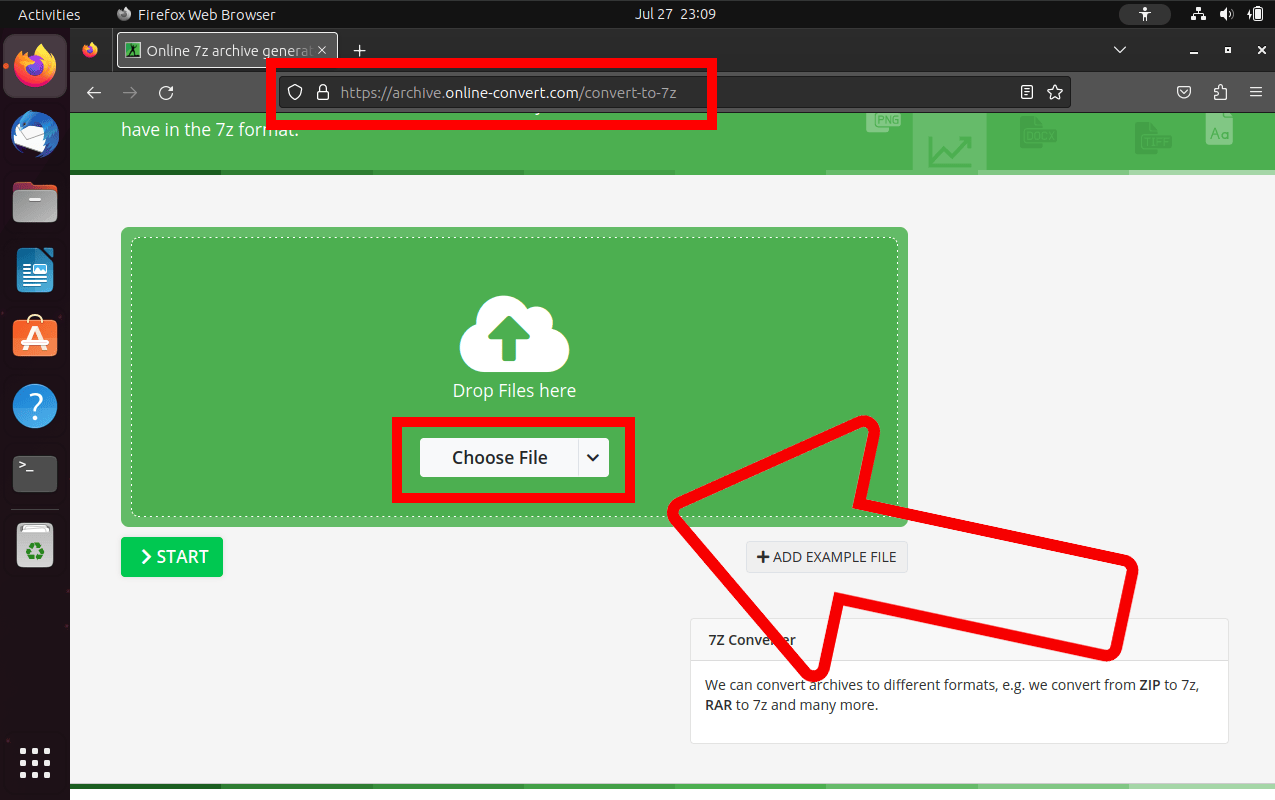Expand the Choose File dropdown arrow

[x=594, y=457]
